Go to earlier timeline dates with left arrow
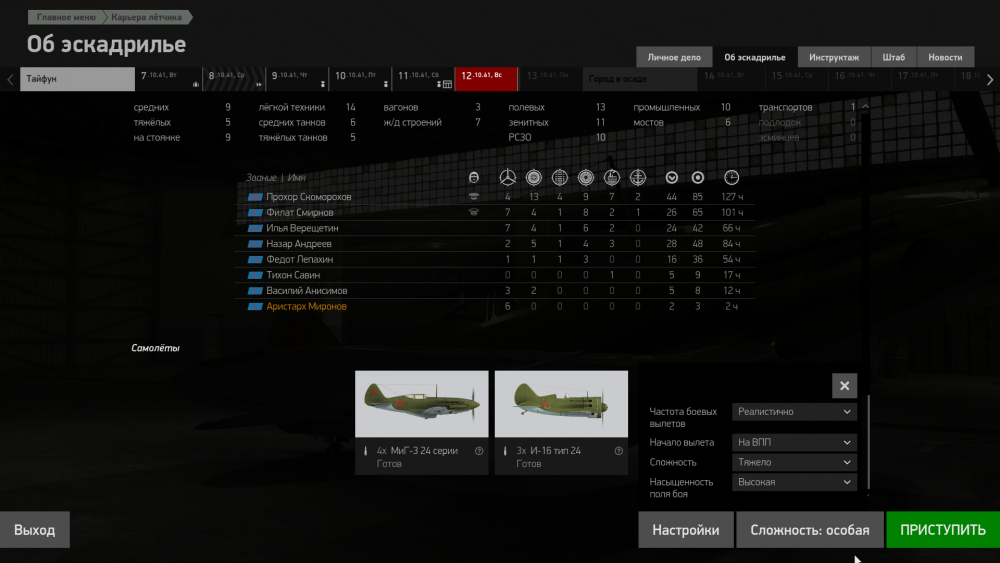This screenshot has width=1000, height=563. pos(10,80)
